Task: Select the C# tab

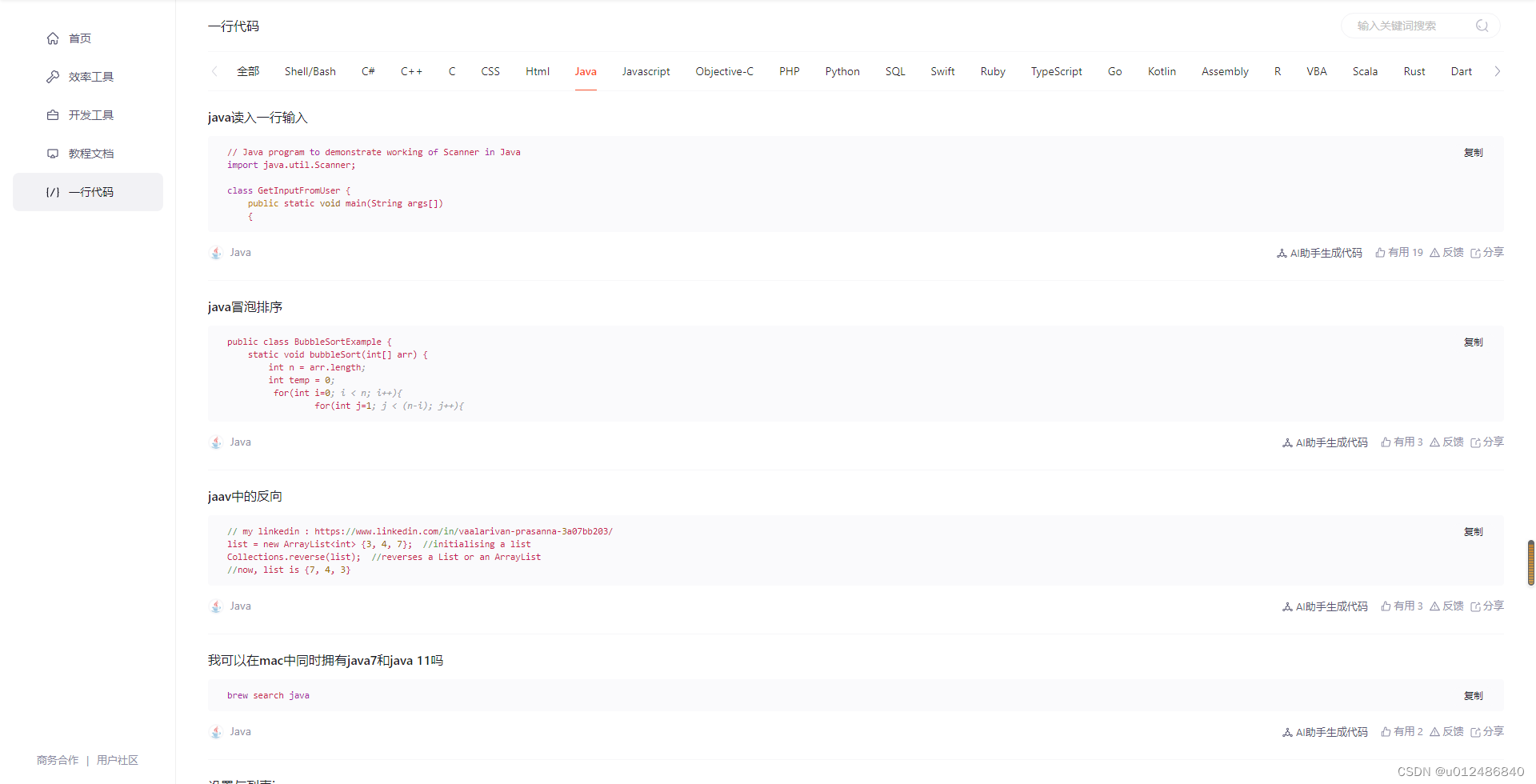Action: coord(368,71)
